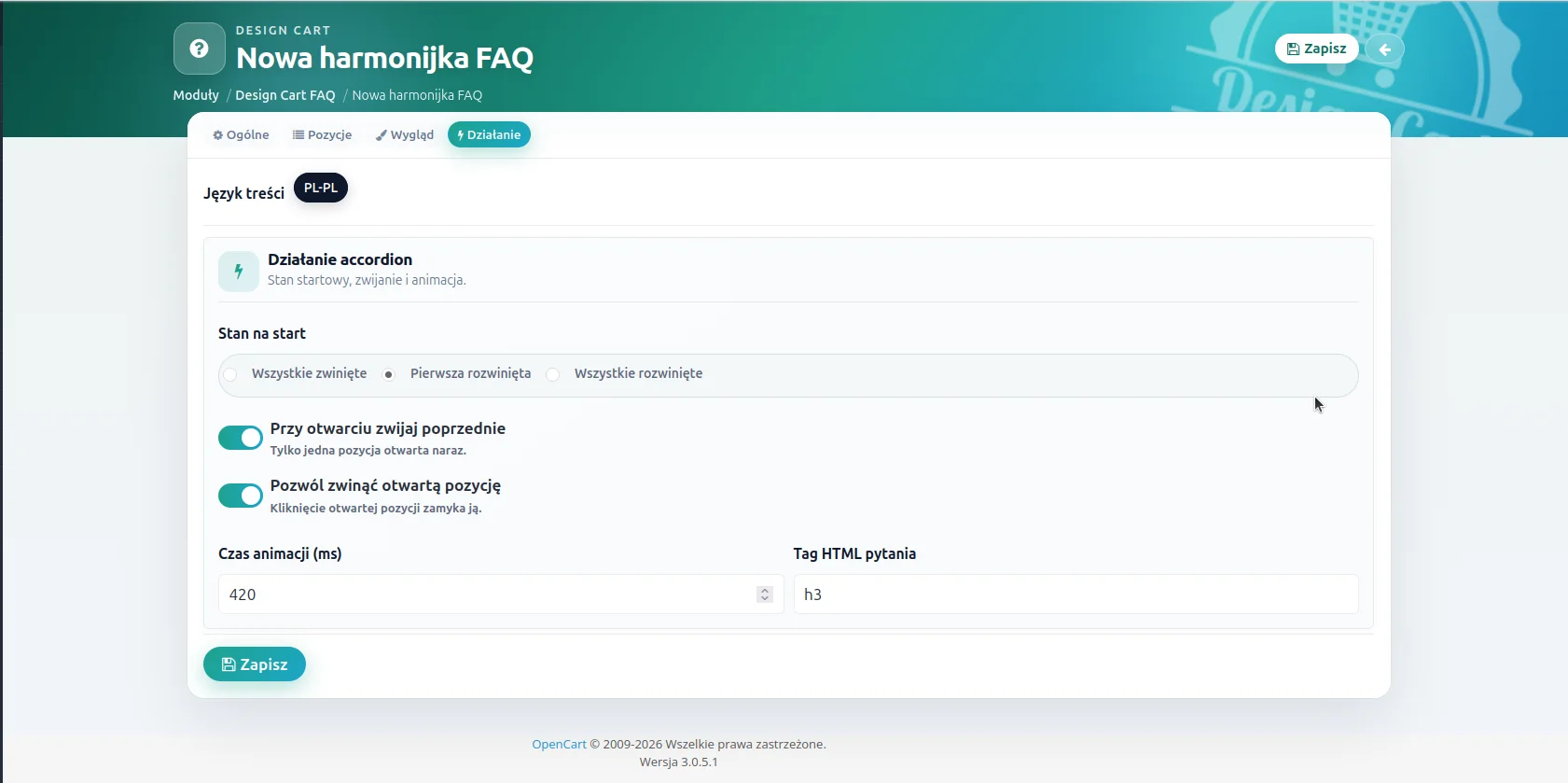Click the Stan na start label
Viewport: 1568px width, 783px height.
262,333
